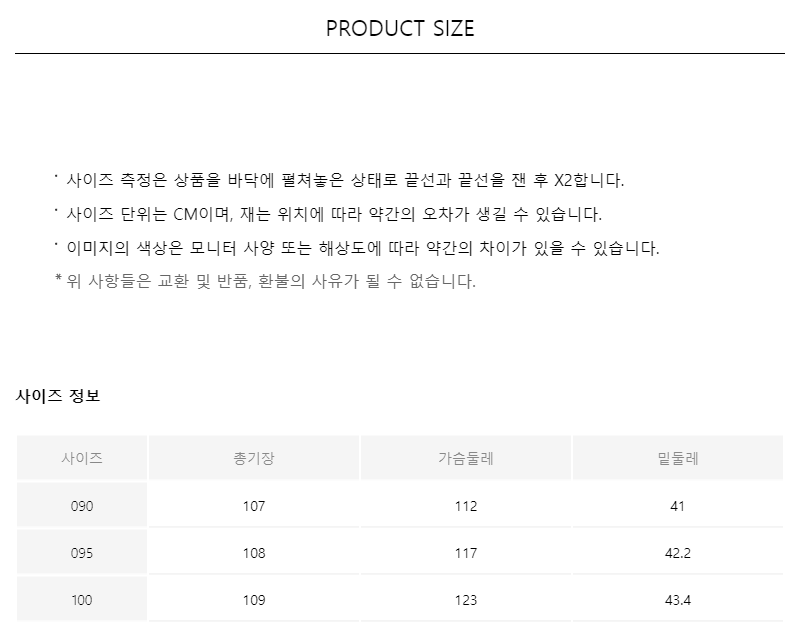Click the CM unit note line
800x639 pixels.
[328, 214]
